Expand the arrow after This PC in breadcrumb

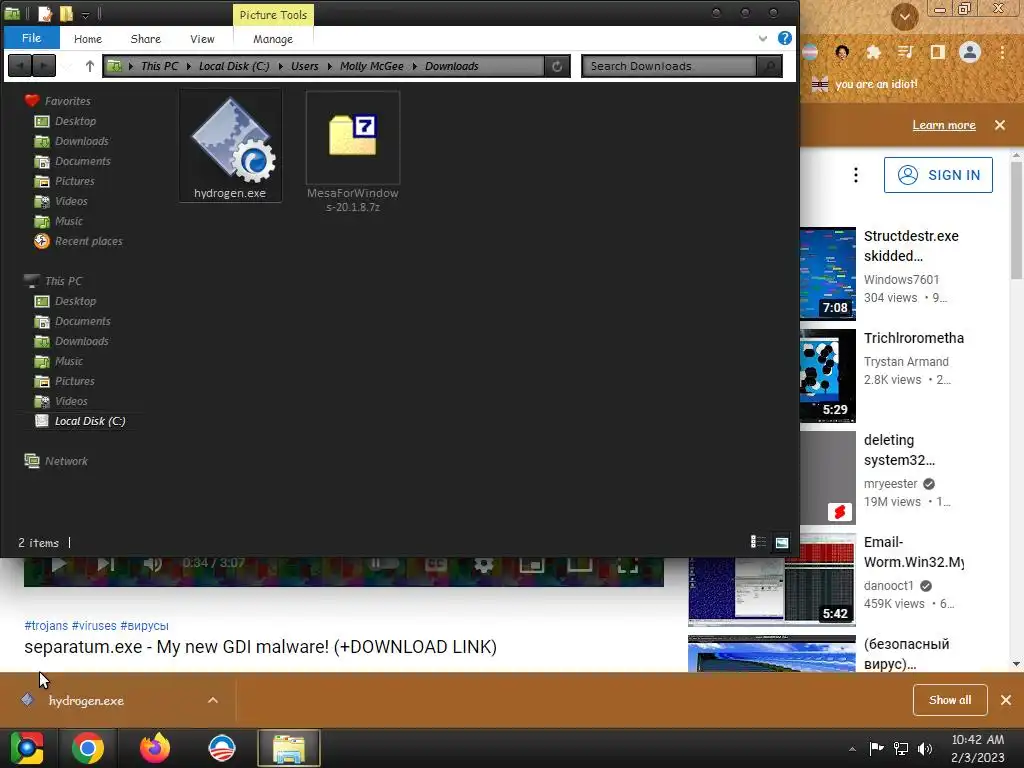click(x=189, y=66)
